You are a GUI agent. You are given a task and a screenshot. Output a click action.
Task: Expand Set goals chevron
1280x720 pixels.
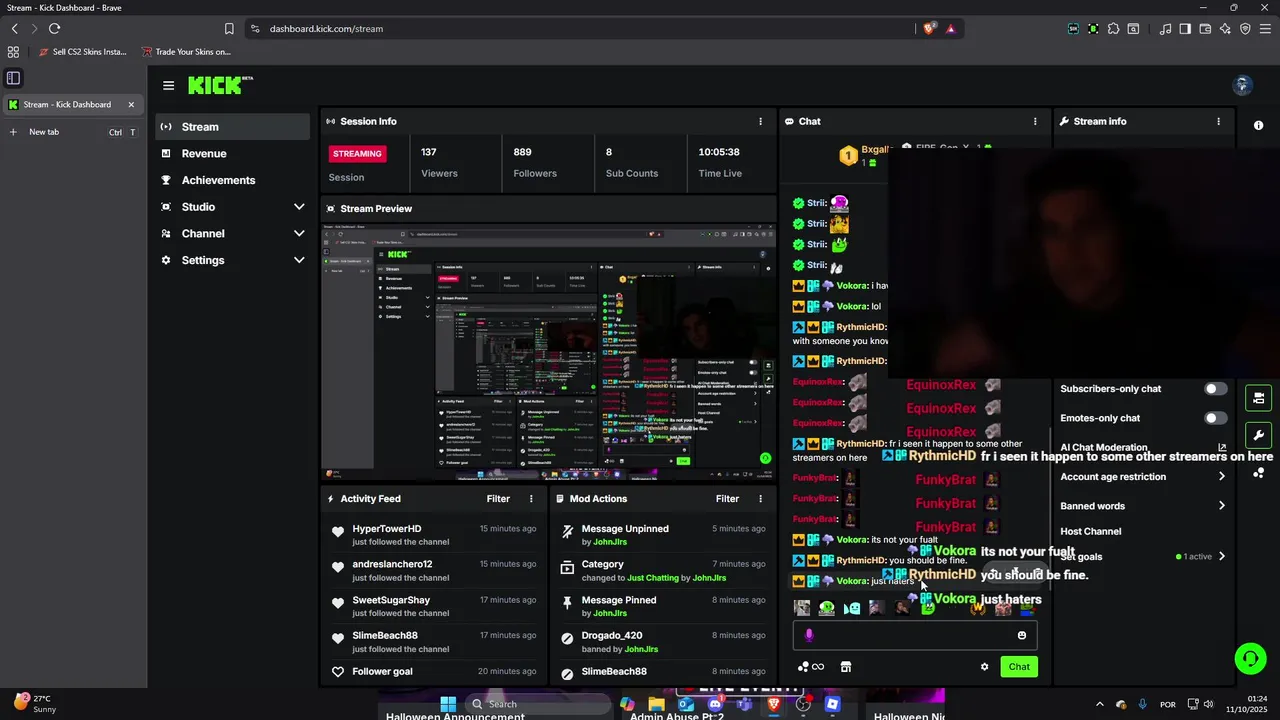click(x=1221, y=556)
